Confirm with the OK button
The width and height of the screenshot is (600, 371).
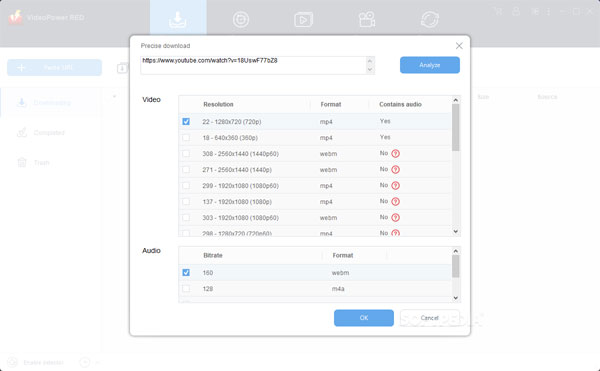click(x=364, y=318)
